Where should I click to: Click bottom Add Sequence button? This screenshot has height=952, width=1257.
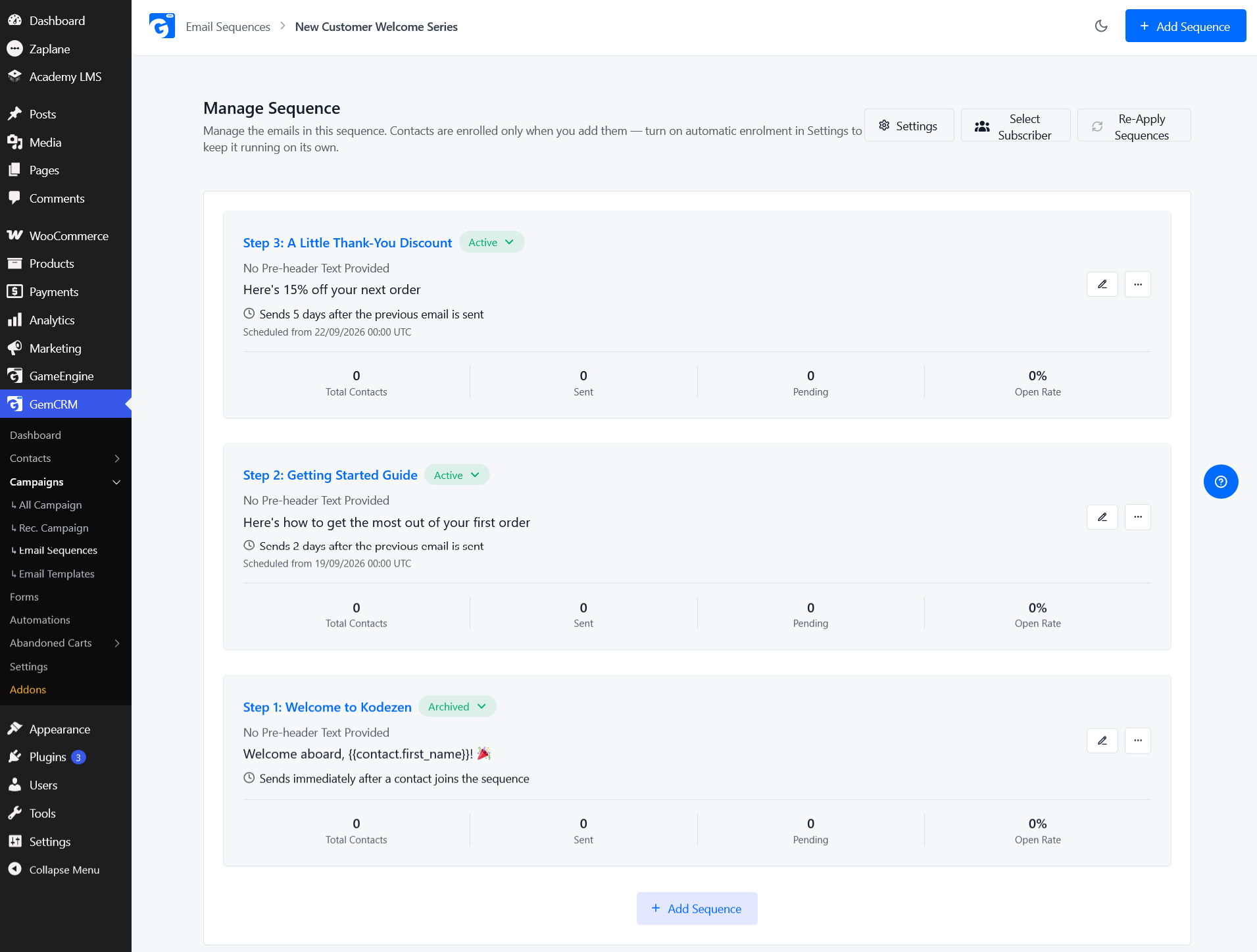click(x=697, y=908)
